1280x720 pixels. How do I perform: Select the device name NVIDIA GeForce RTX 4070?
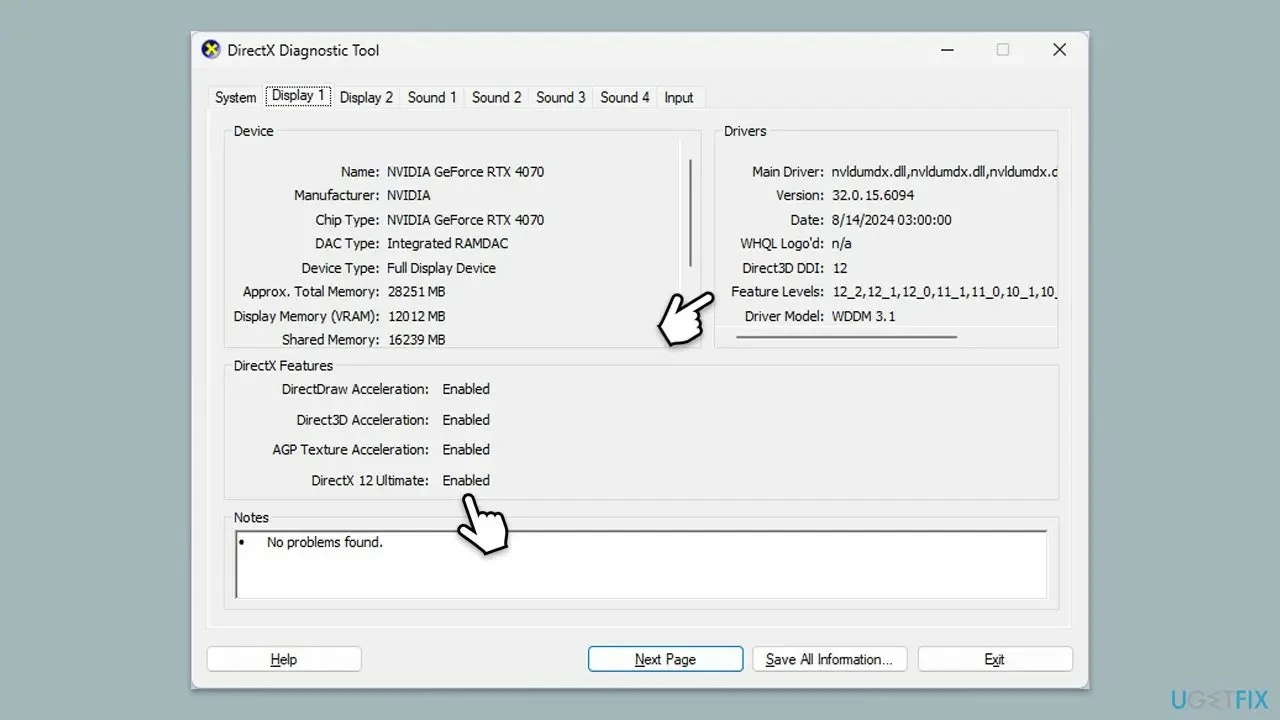(465, 172)
